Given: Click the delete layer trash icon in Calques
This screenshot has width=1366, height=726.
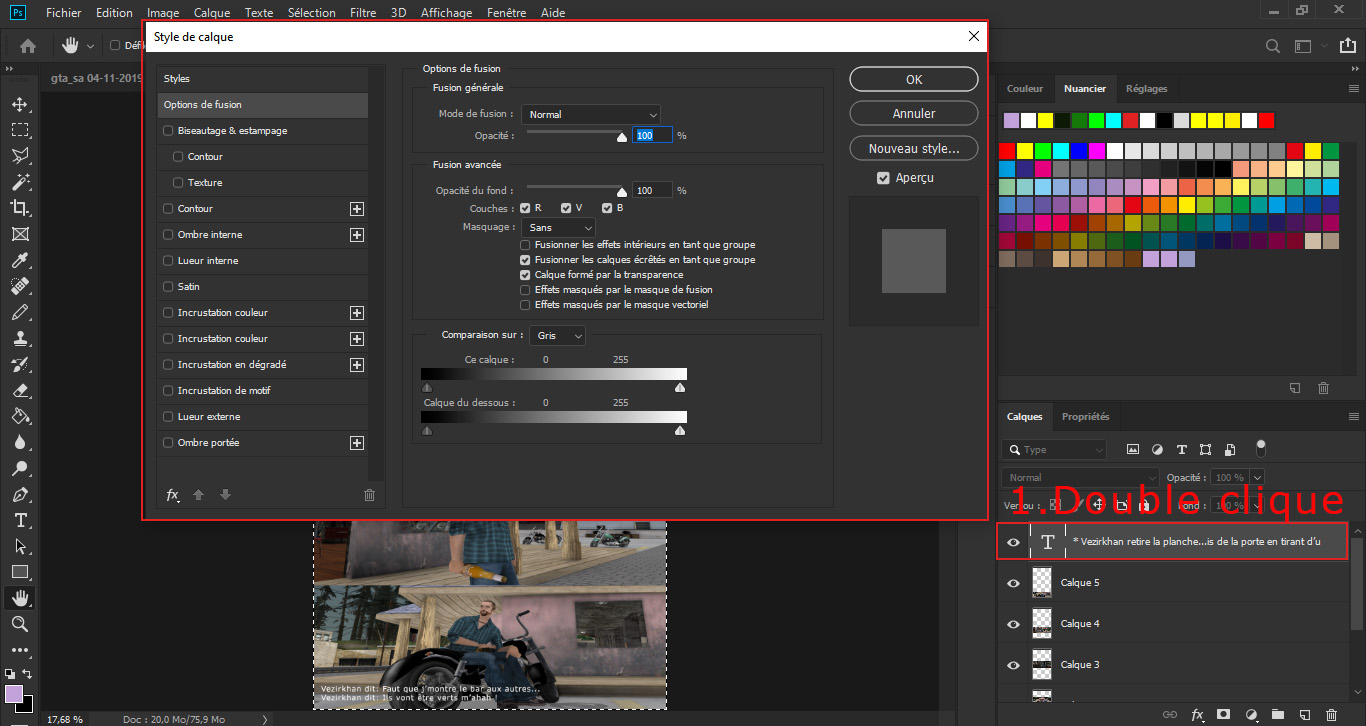Looking at the screenshot, I should [x=1330, y=714].
